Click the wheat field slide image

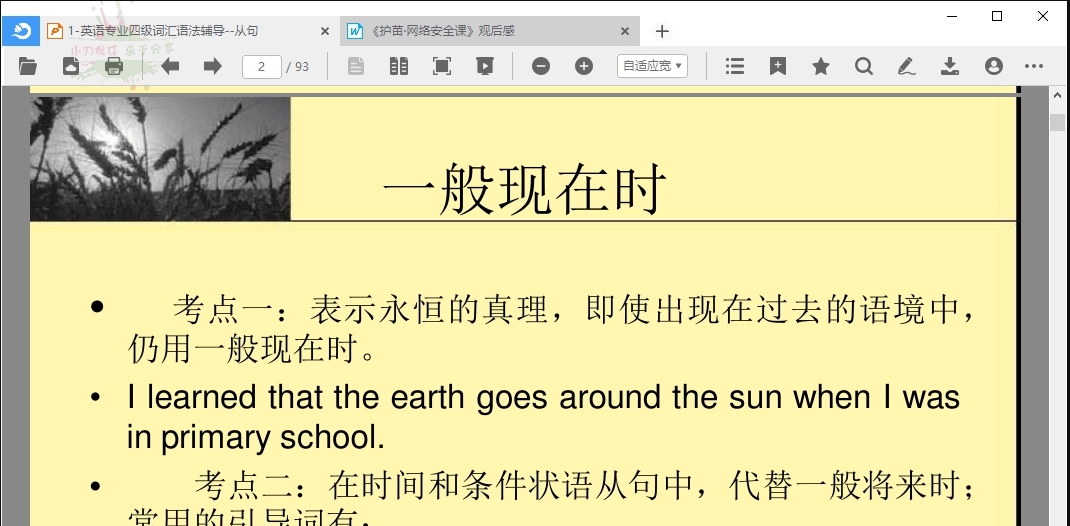(x=160, y=159)
